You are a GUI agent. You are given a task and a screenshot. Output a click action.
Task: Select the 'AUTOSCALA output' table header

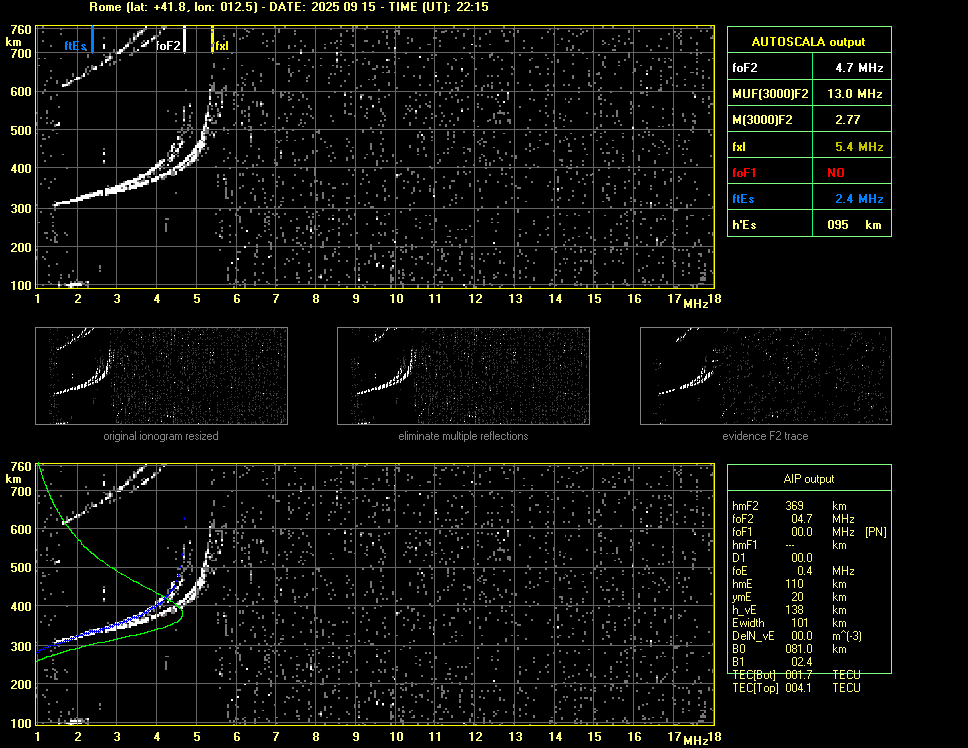(809, 41)
